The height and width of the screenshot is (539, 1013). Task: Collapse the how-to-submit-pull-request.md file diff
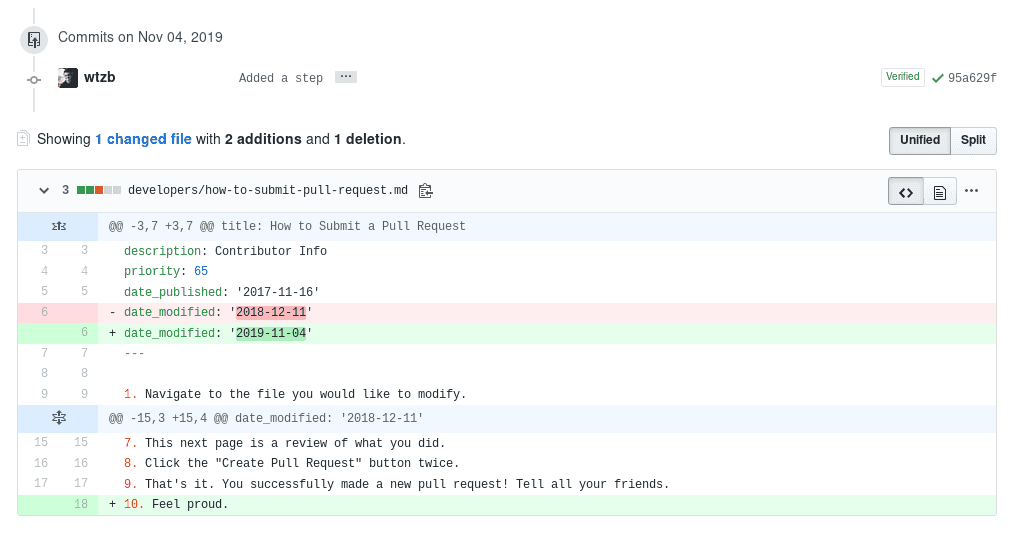coord(44,191)
